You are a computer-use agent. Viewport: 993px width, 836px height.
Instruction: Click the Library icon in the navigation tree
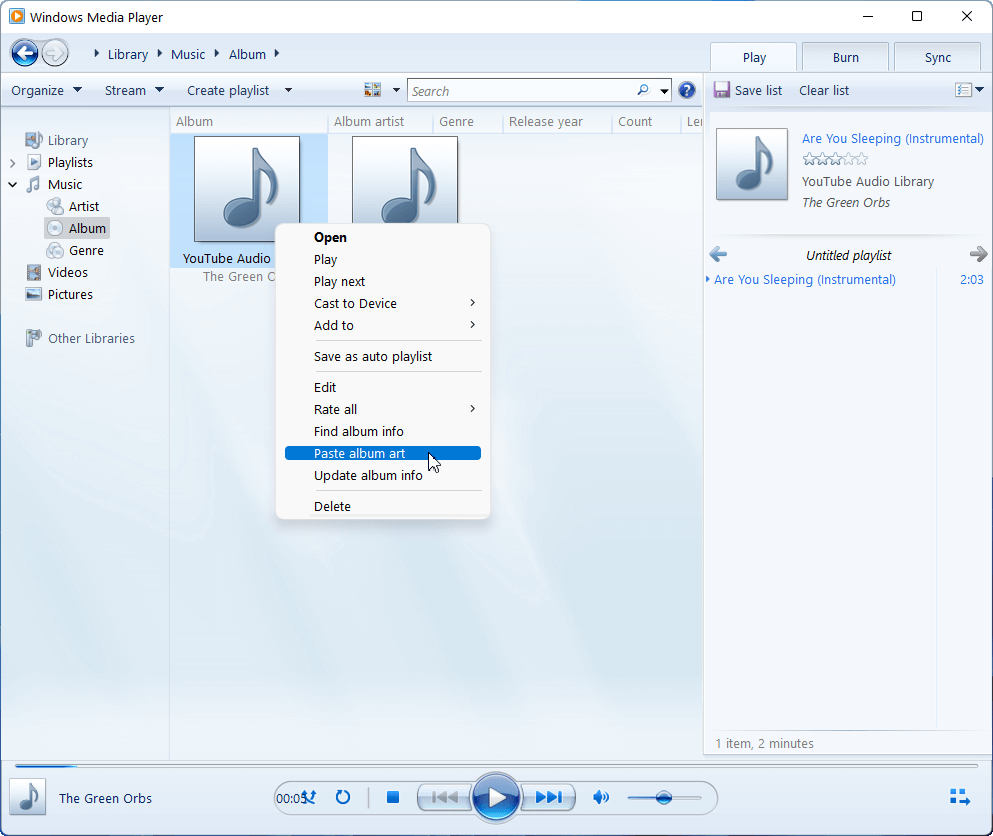[x=34, y=140]
